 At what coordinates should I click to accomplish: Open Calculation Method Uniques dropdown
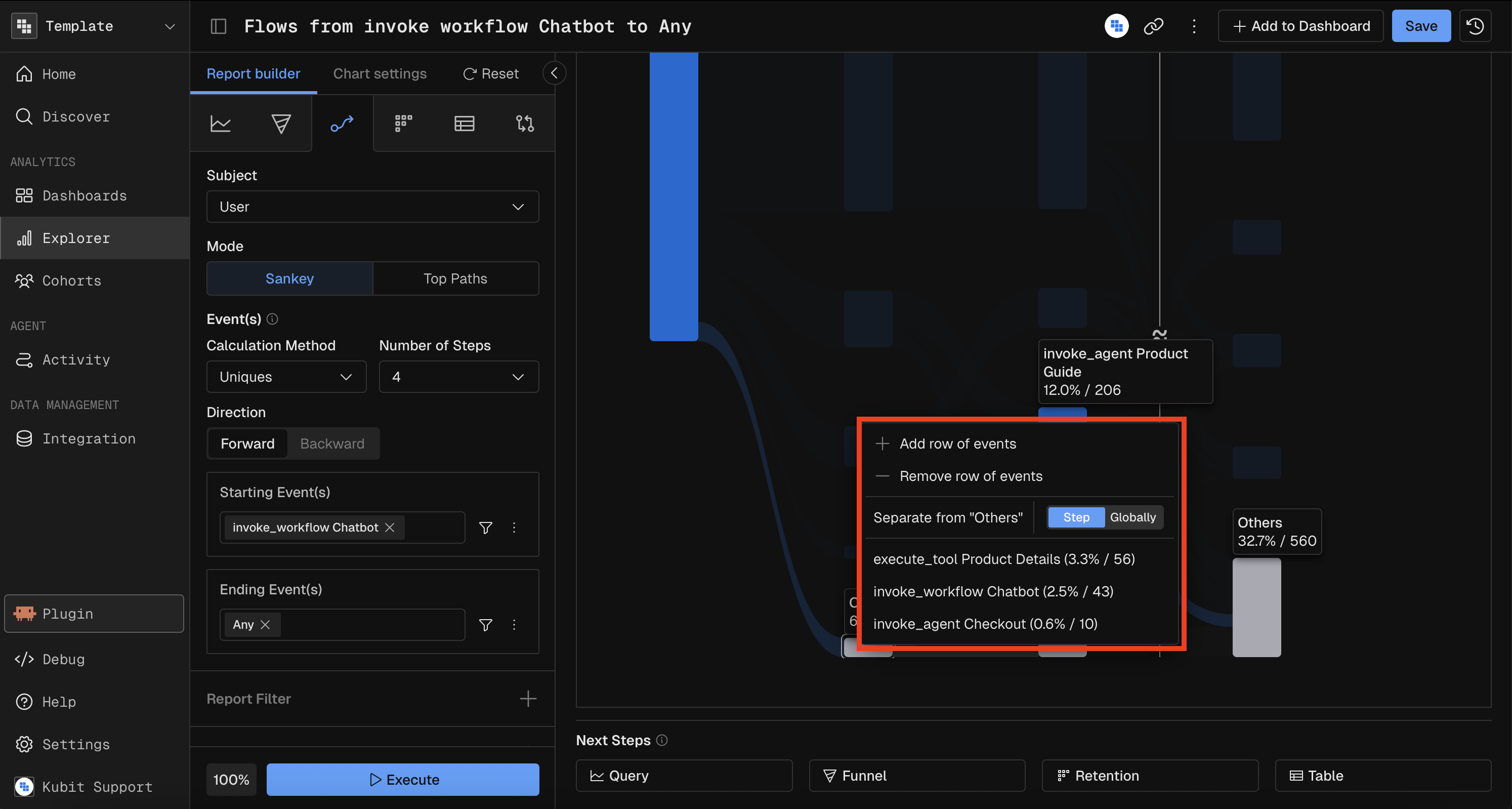pos(286,377)
